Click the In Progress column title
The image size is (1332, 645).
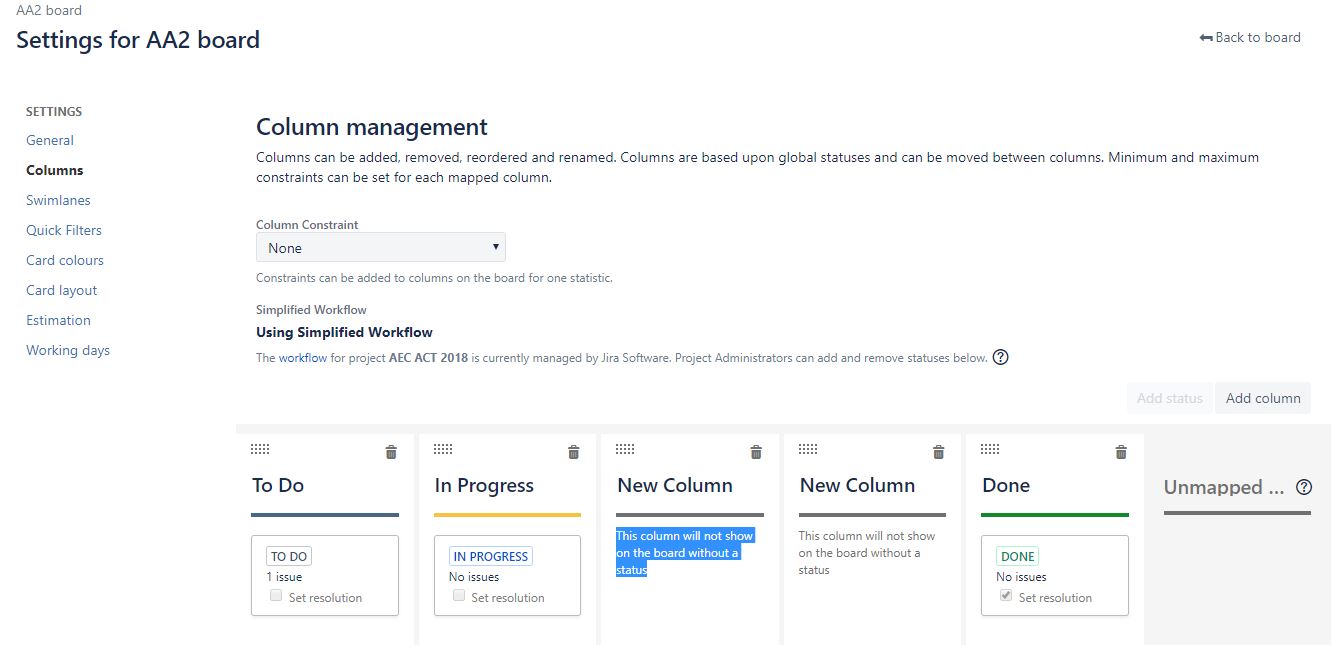[484, 485]
